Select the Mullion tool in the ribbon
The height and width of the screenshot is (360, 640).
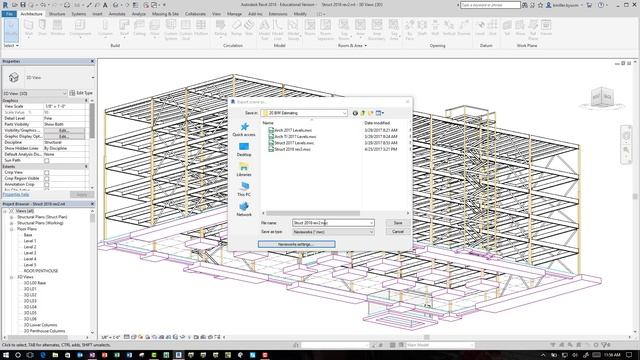pyautogui.click(x=201, y=28)
